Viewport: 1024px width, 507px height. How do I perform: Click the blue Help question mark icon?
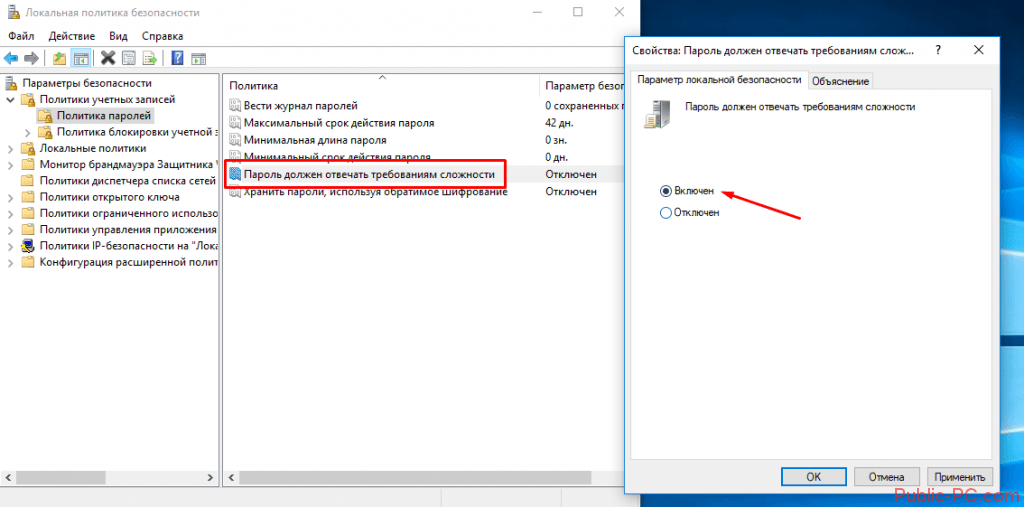177,58
